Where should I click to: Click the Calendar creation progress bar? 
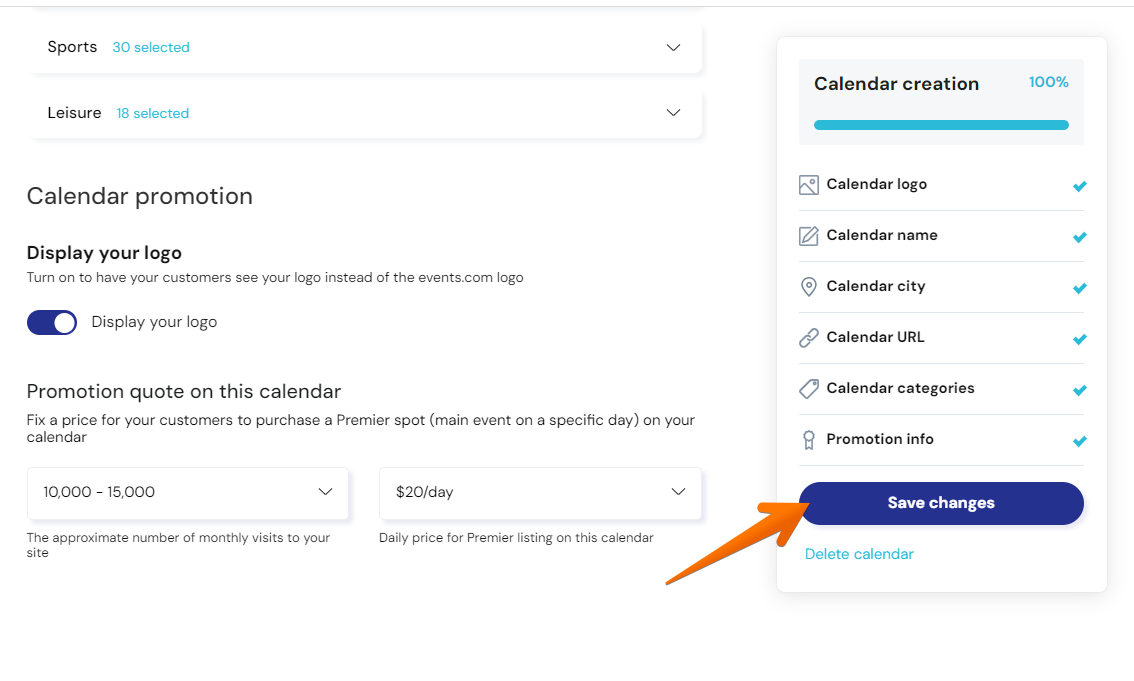tap(941, 125)
